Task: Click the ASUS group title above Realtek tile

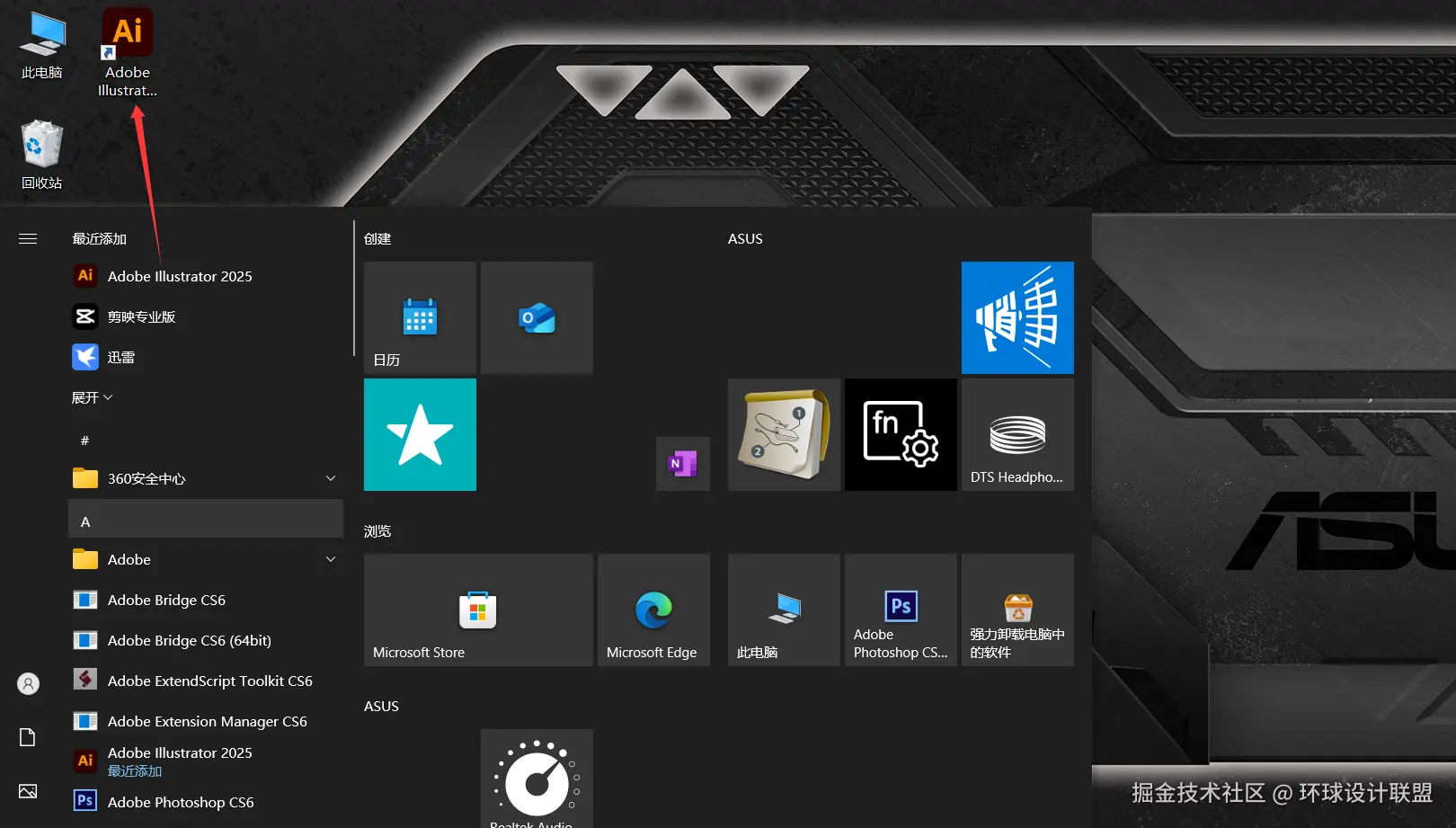Action: click(x=381, y=707)
